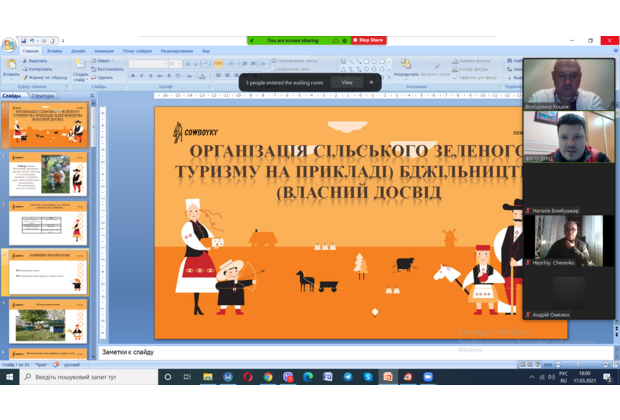Copy selection with Копировать
The width and height of the screenshot is (620, 420).
tap(37, 69)
